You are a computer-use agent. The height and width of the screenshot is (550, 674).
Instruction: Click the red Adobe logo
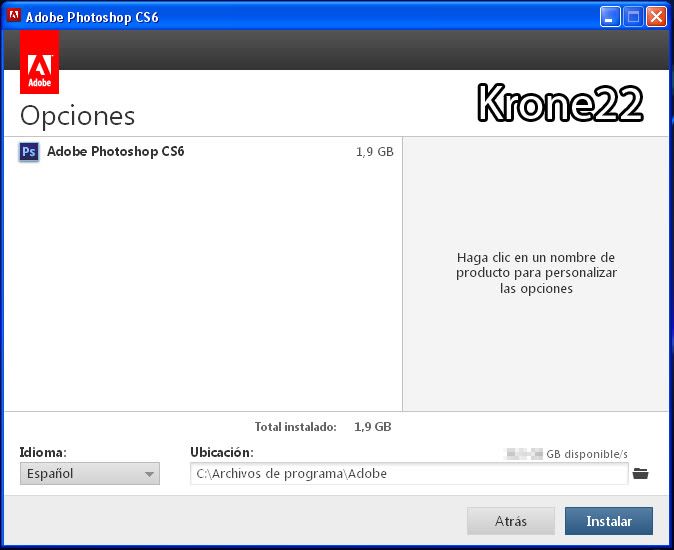coord(40,62)
